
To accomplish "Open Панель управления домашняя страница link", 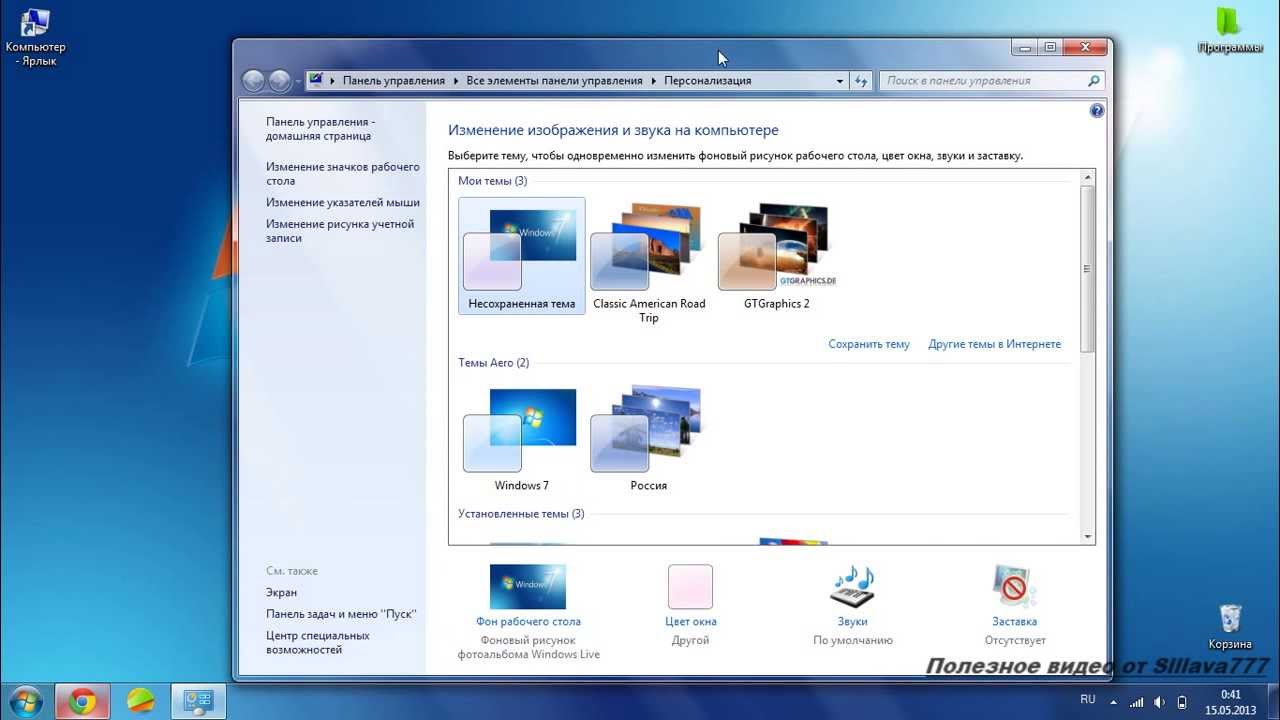I will point(320,129).
